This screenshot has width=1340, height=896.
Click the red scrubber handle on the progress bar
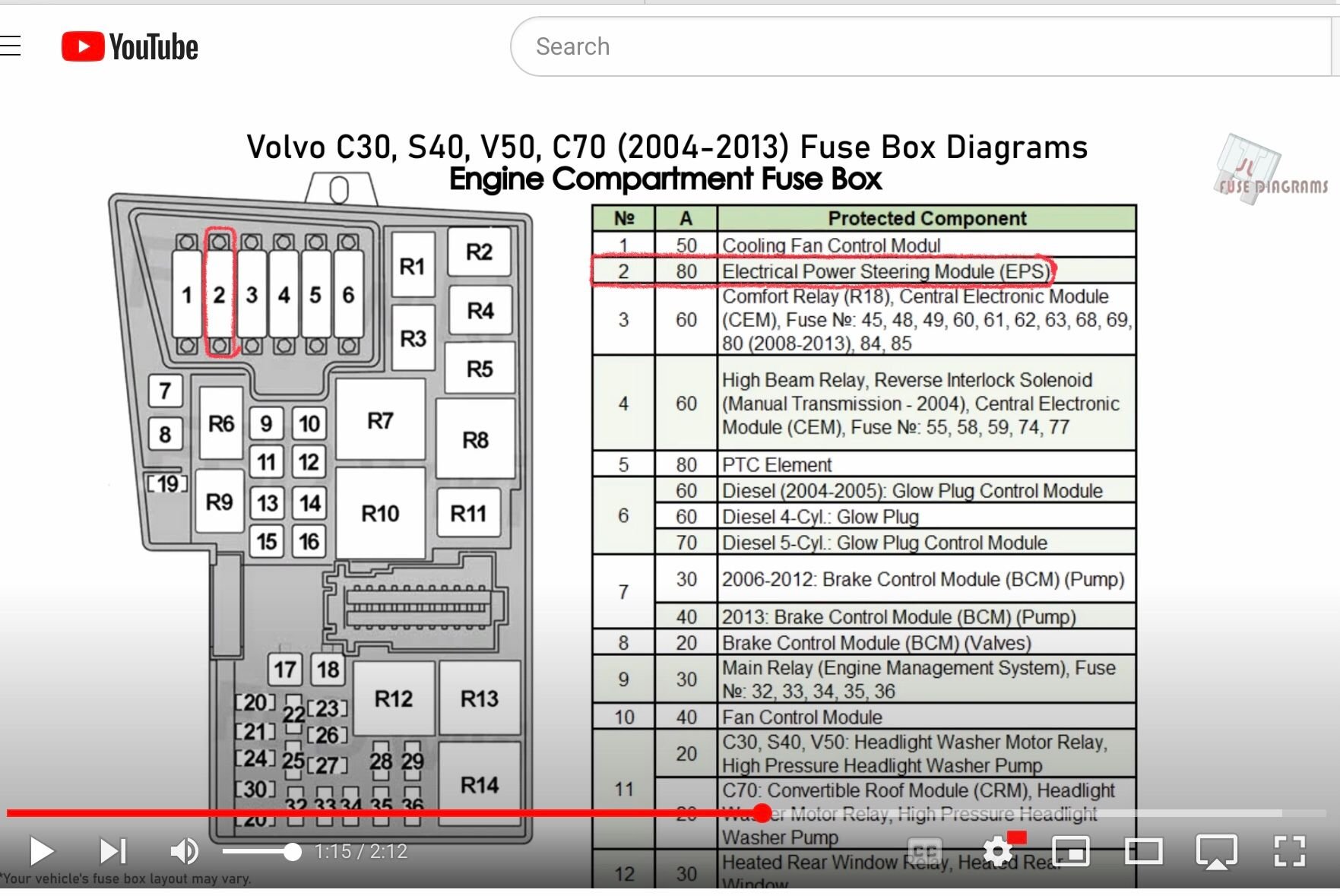(762, 813)
